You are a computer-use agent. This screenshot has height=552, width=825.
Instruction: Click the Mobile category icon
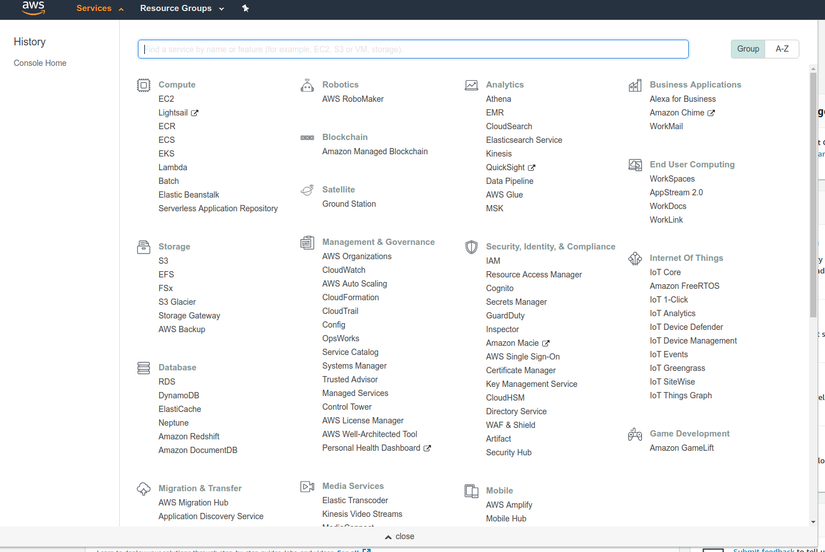(471, 491)
